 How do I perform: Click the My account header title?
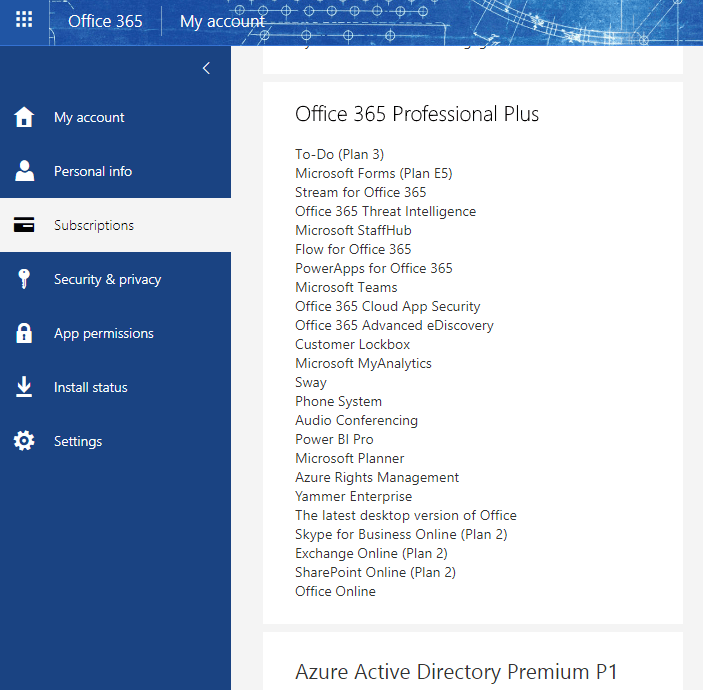pos(222,22)
